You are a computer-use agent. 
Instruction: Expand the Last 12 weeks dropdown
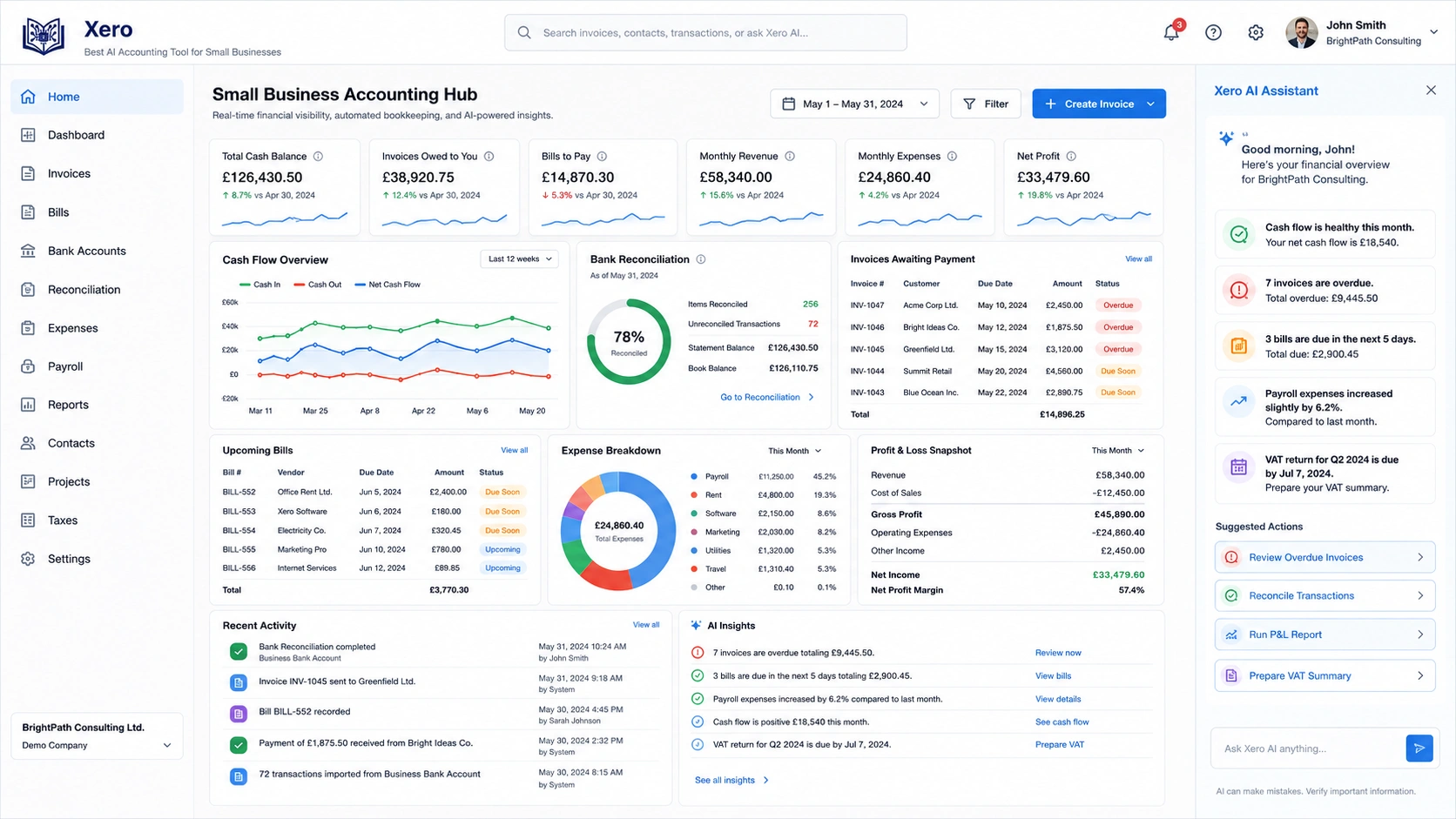[520, 259]
